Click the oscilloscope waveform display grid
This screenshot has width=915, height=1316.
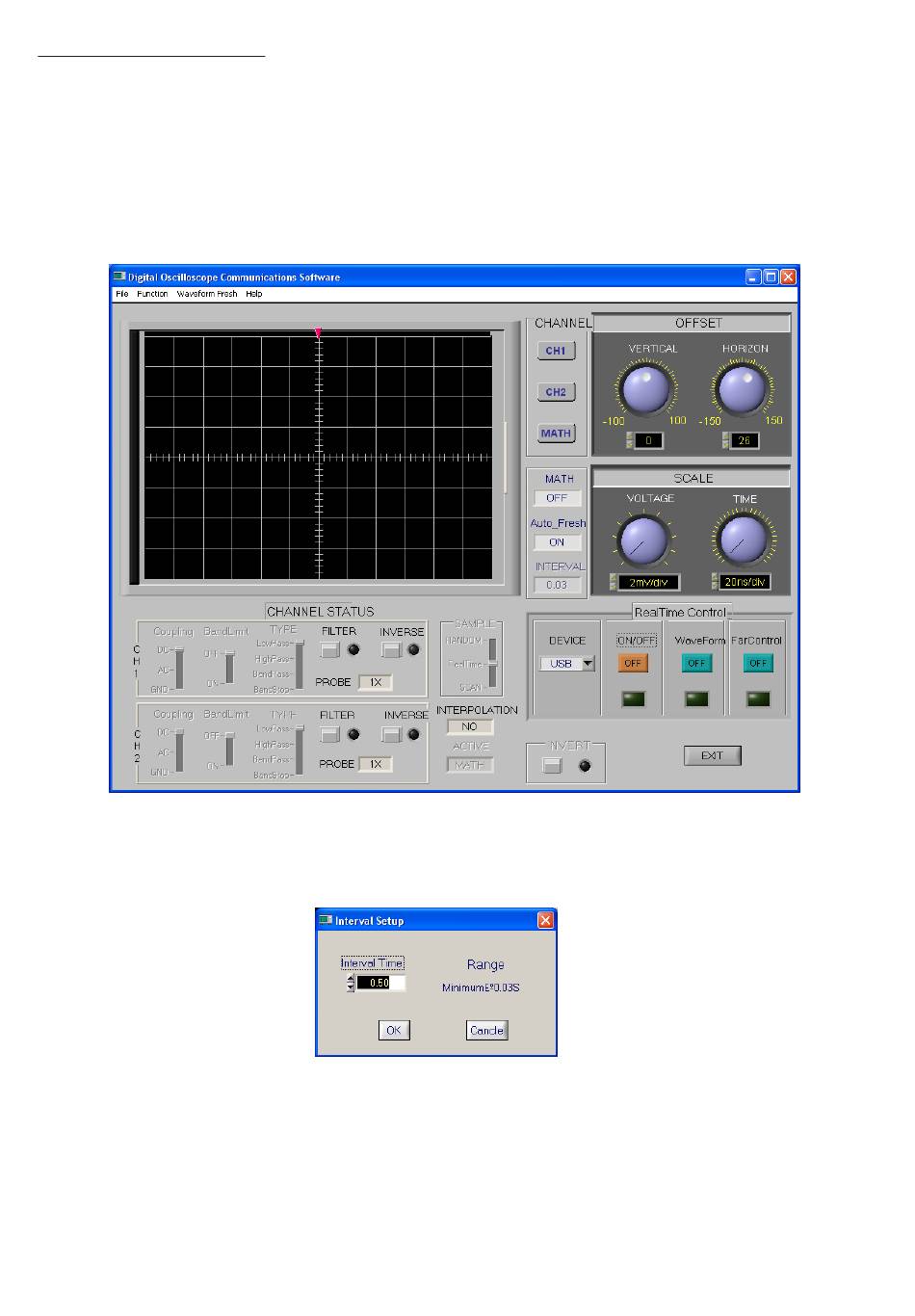click(318, 458)
